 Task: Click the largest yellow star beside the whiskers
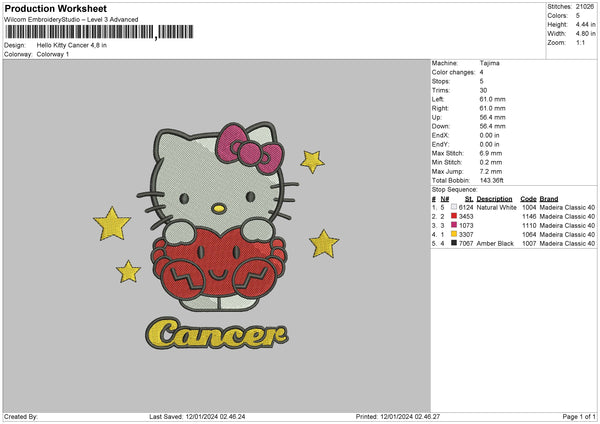112,224
